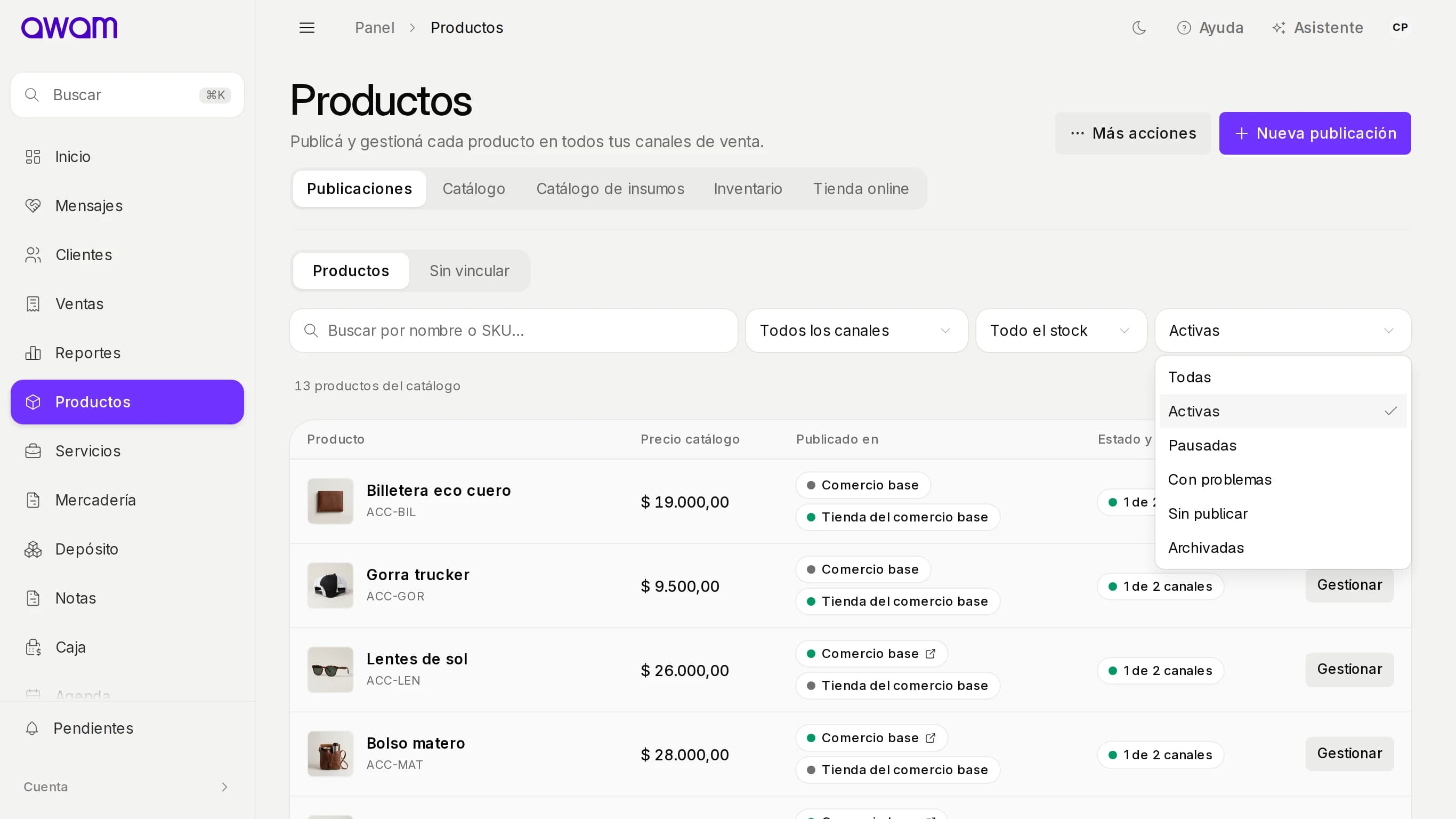
Task: Click Gestionar for Bolso matero
Action: (1349, 753)
